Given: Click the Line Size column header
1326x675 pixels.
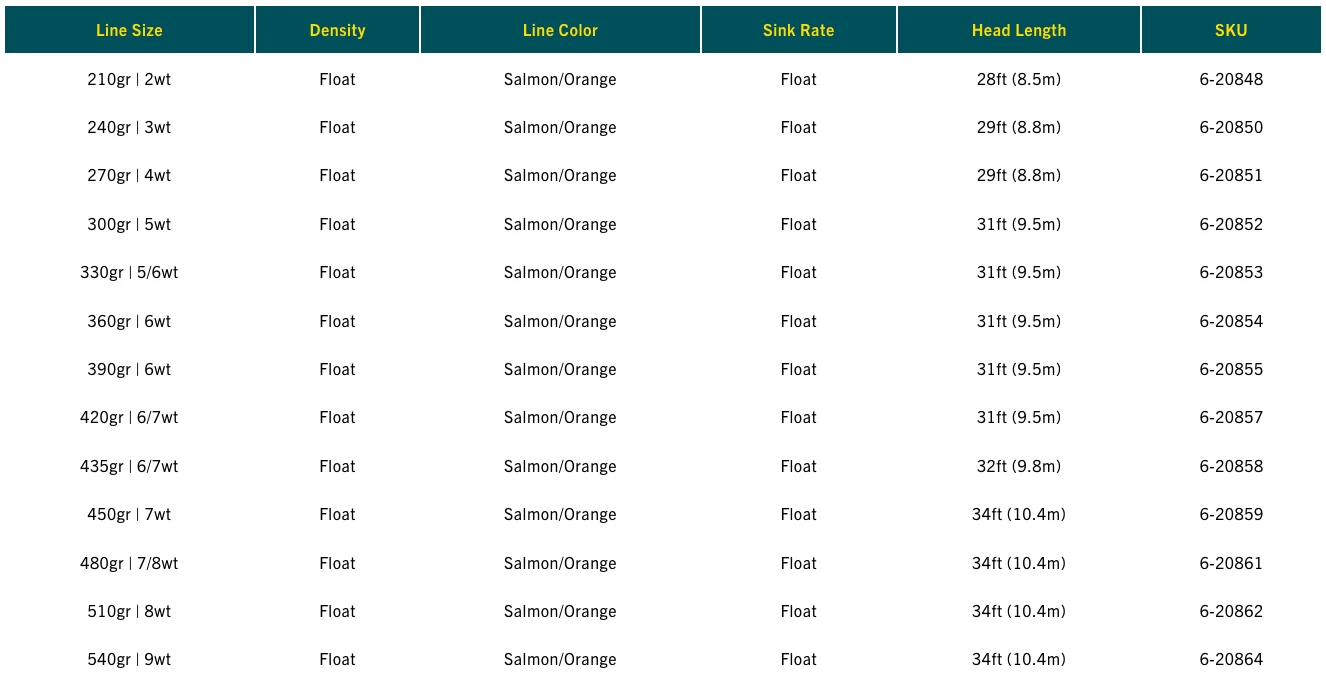Looking at the screenshot, I should [x=129, y=30].
